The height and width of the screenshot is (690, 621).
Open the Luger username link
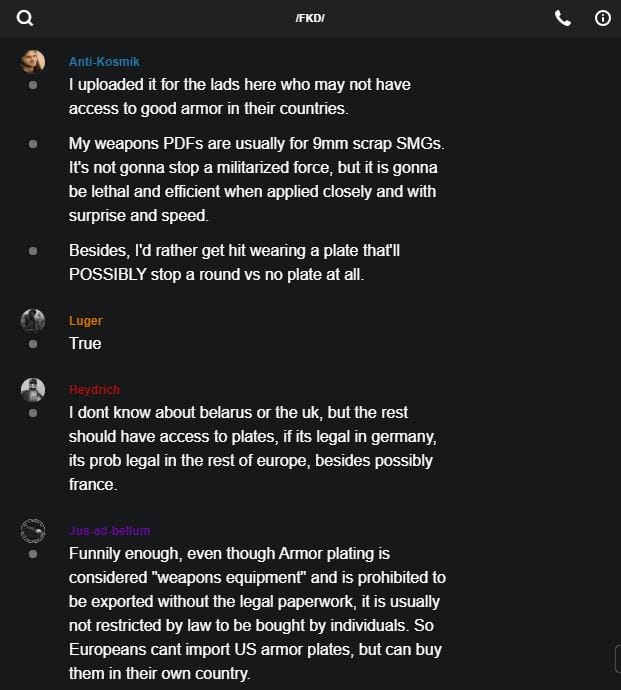click(x=86, y=321)
